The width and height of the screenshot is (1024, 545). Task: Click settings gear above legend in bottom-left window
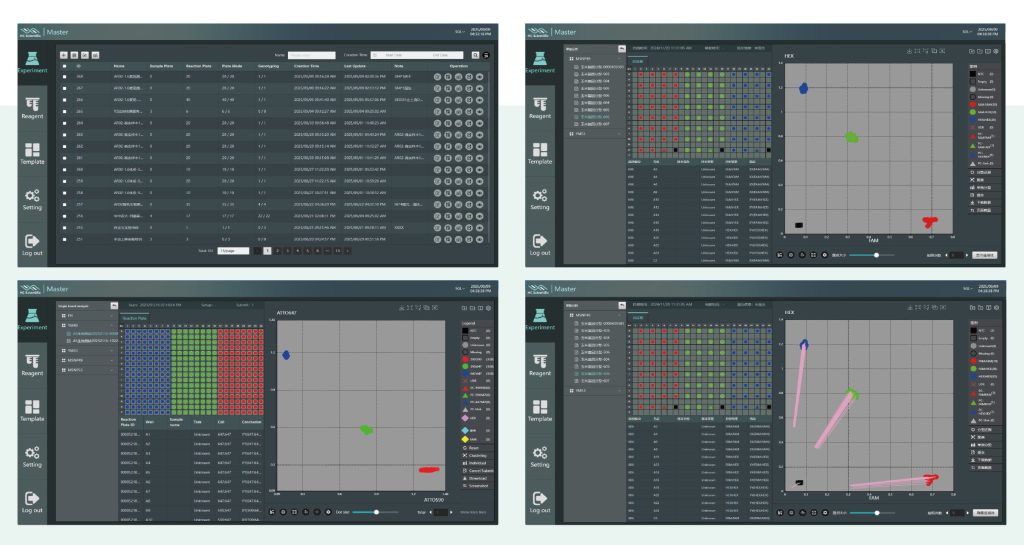489,308
